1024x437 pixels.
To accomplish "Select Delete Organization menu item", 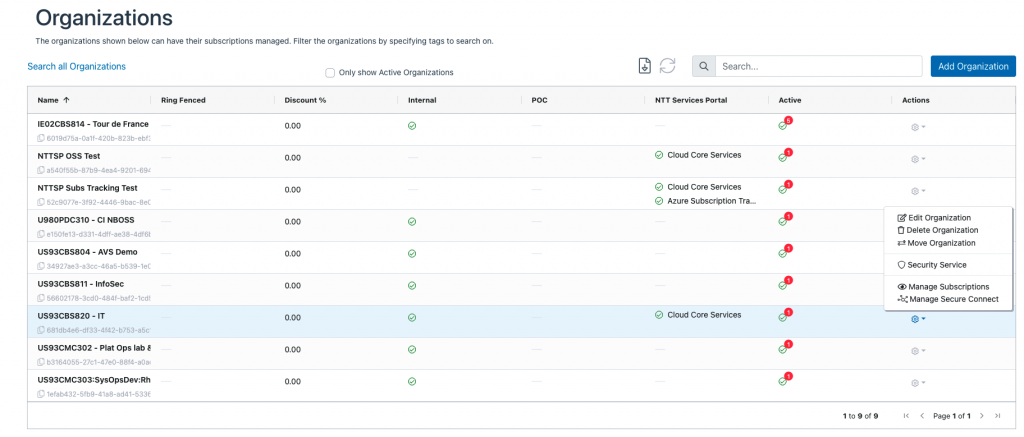I will pos(938,230).
